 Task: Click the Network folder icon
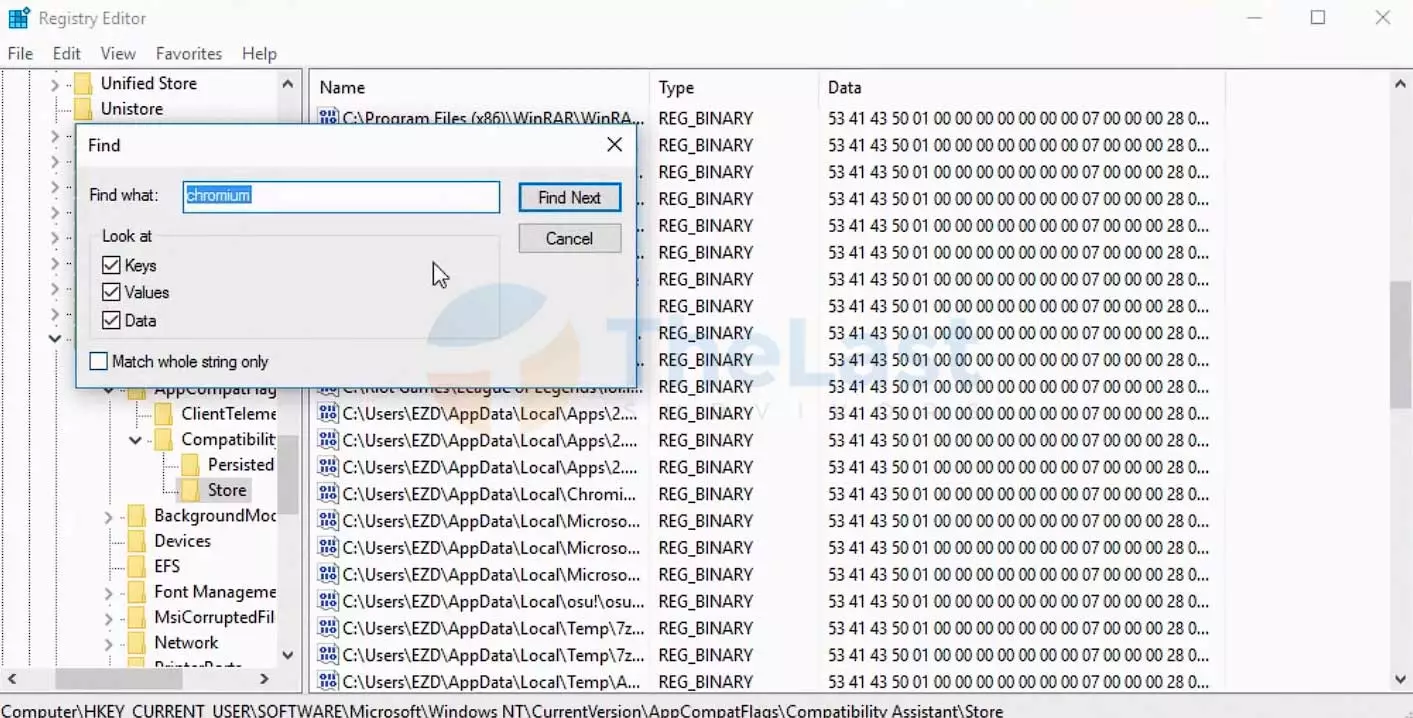tap(137, 643)
